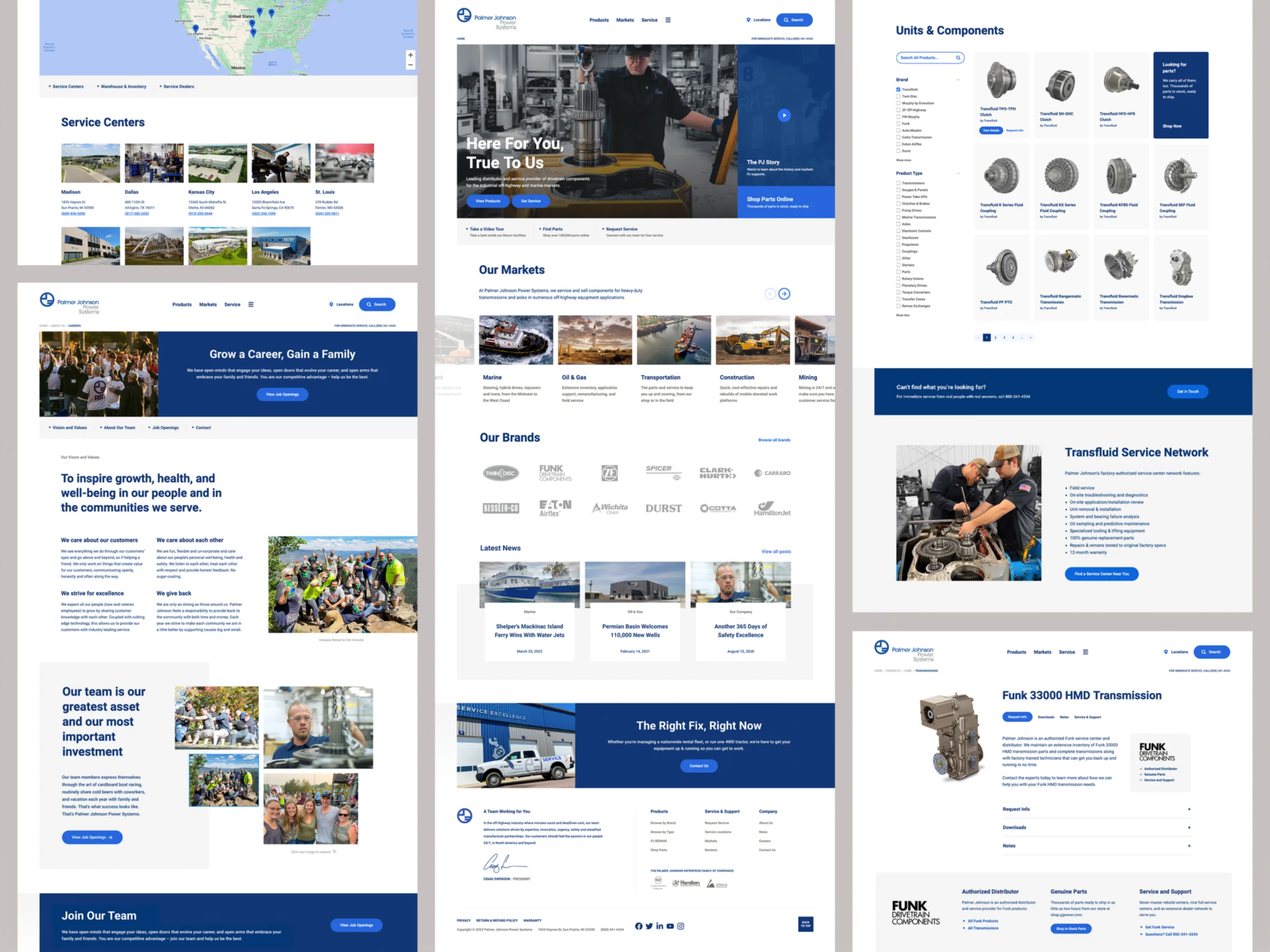1270x952 pixels.
Task: Collapse the Brand filter section
Action: tap(958, 80)
